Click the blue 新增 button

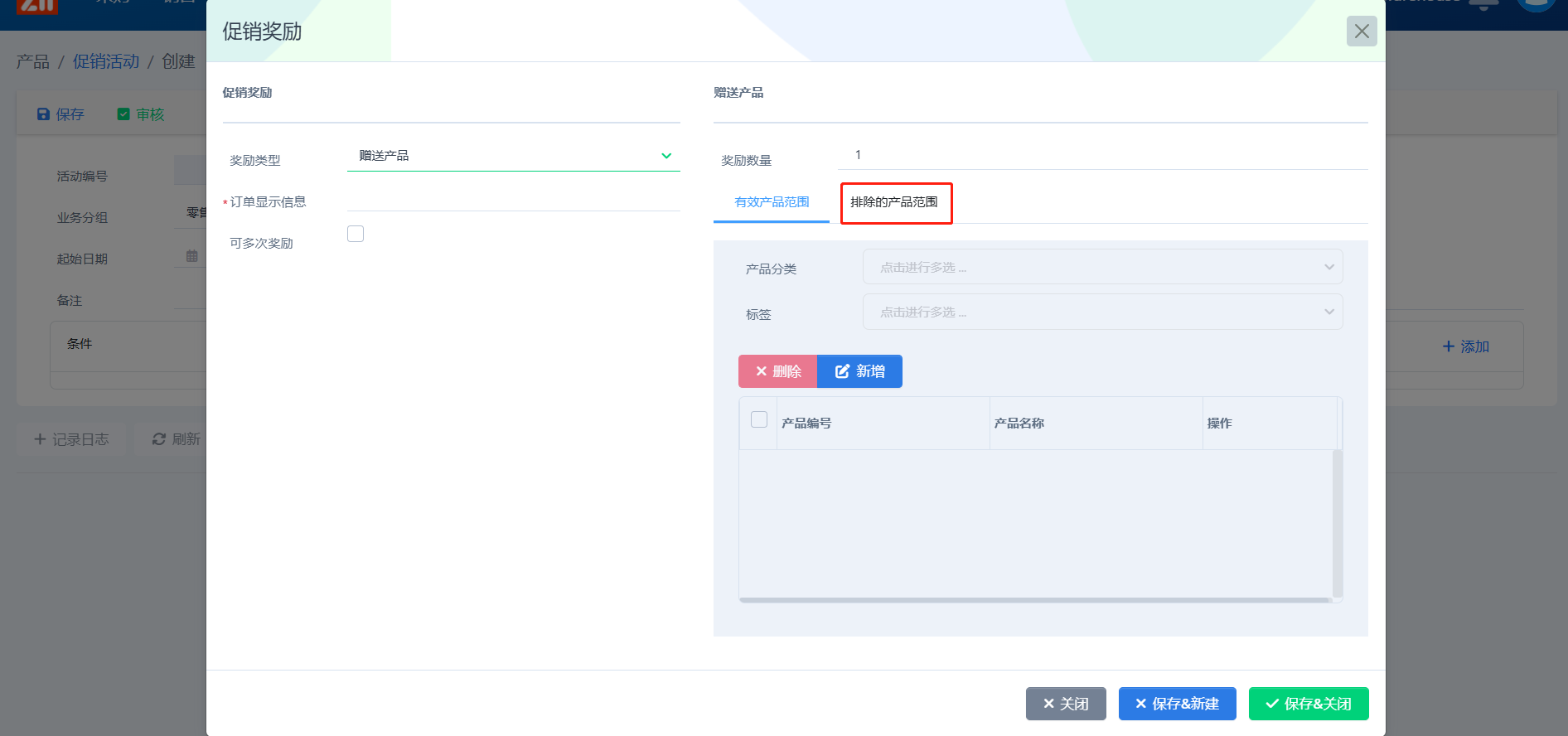click(860, 371)
